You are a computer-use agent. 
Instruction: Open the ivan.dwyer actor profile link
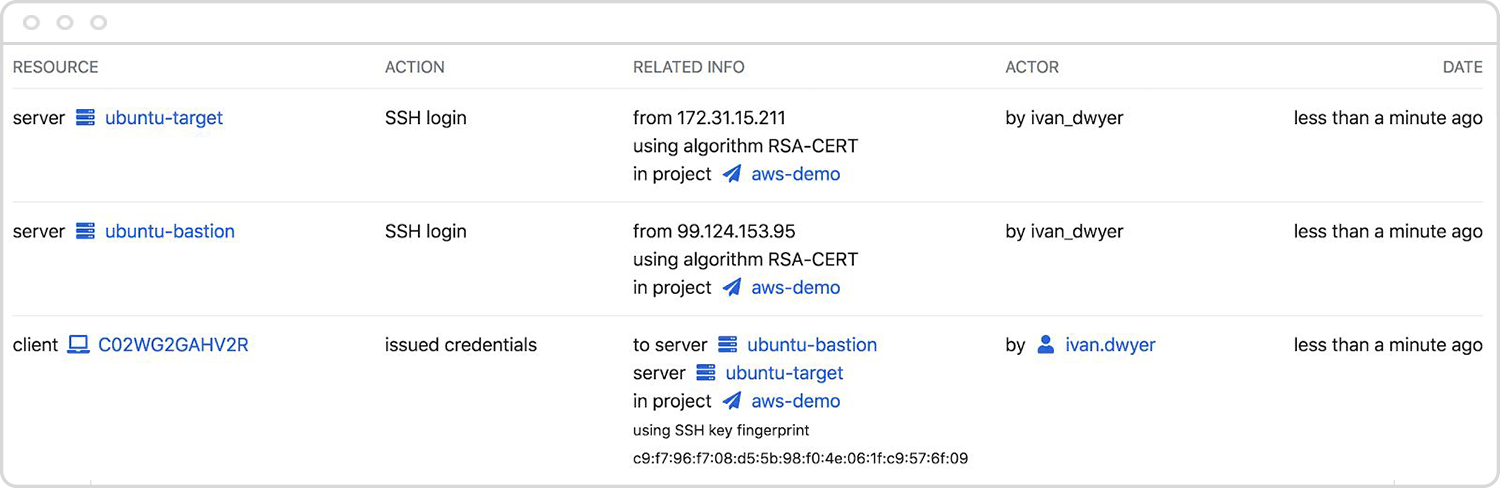coord(1110,345)
